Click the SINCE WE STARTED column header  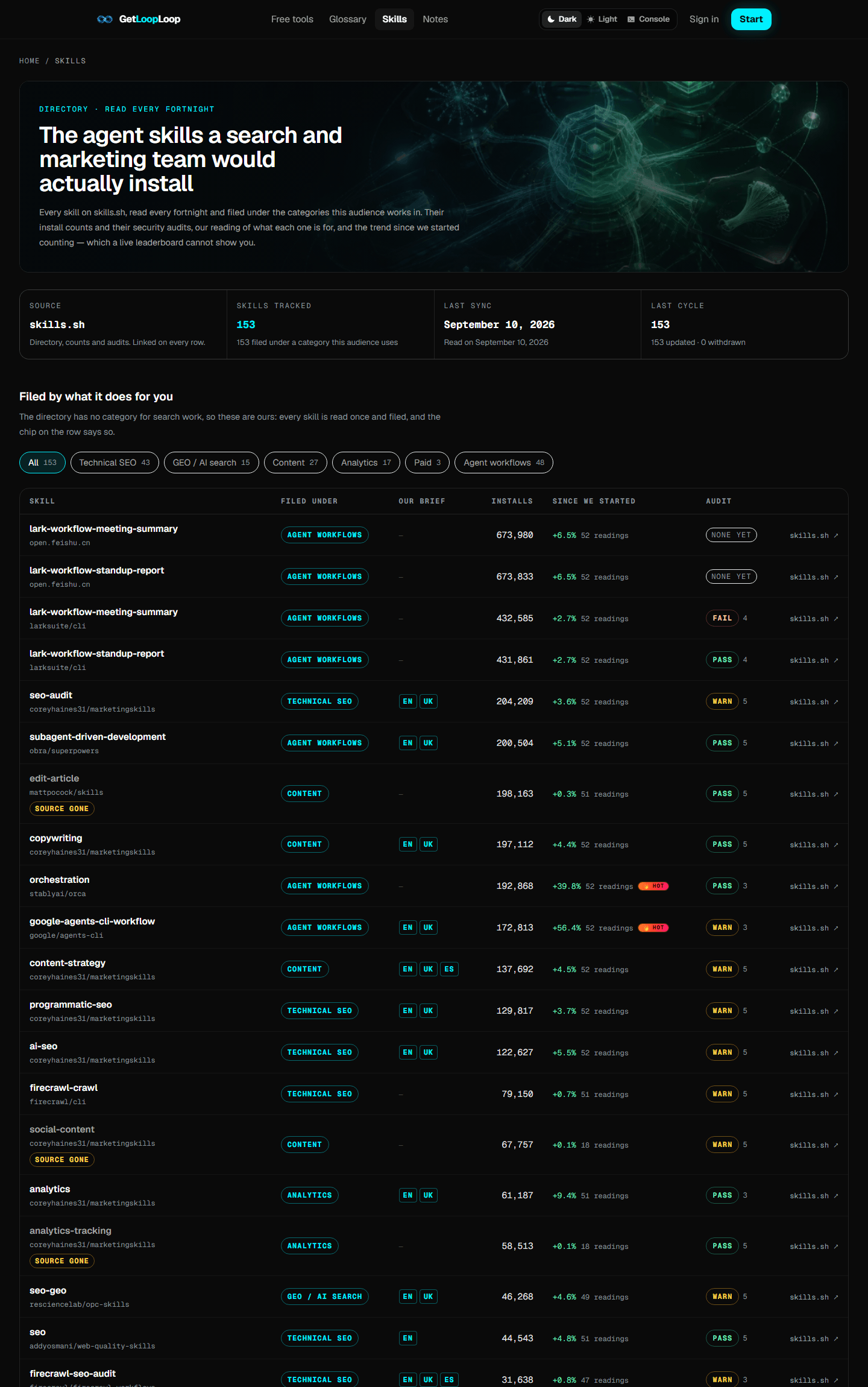point(594,501)
